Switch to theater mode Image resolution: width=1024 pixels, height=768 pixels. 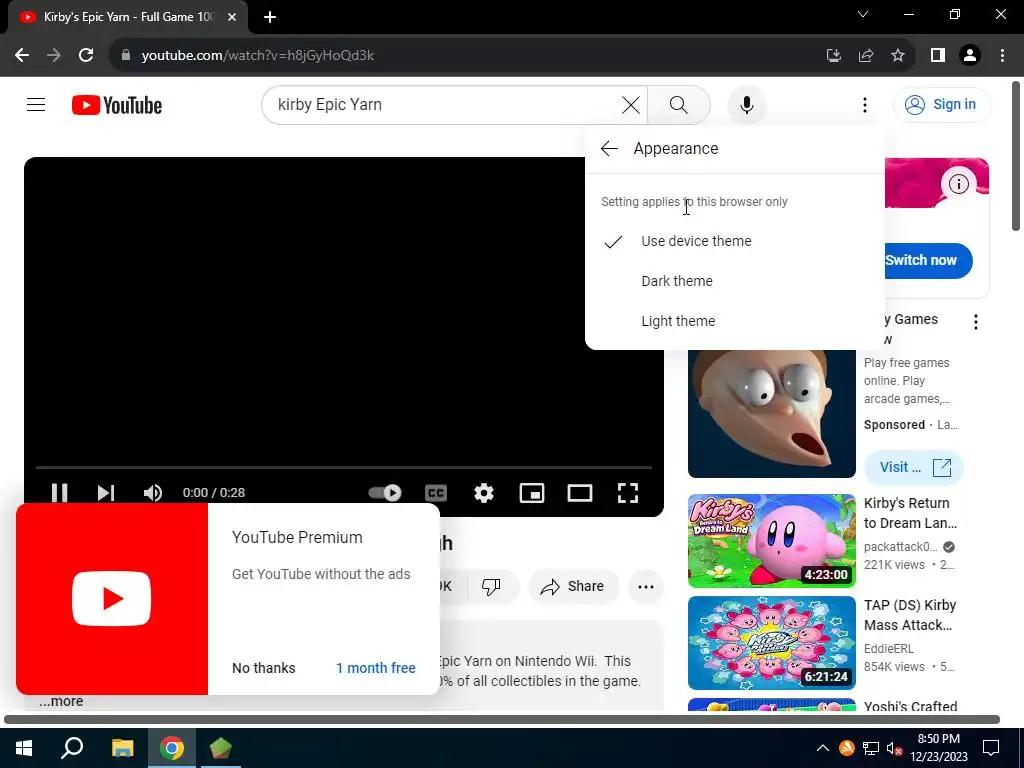[x=579, y=492]
